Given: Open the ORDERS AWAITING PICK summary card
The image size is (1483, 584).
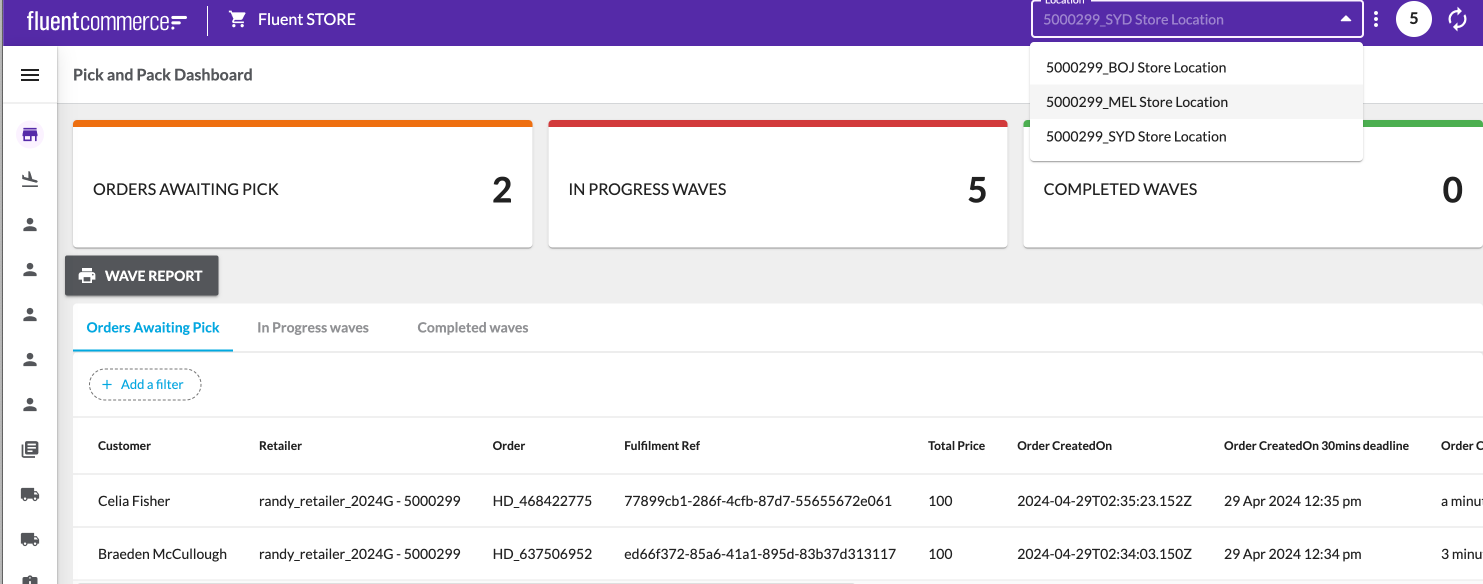Looking at the screenshot, I should [x=302, y=189].
